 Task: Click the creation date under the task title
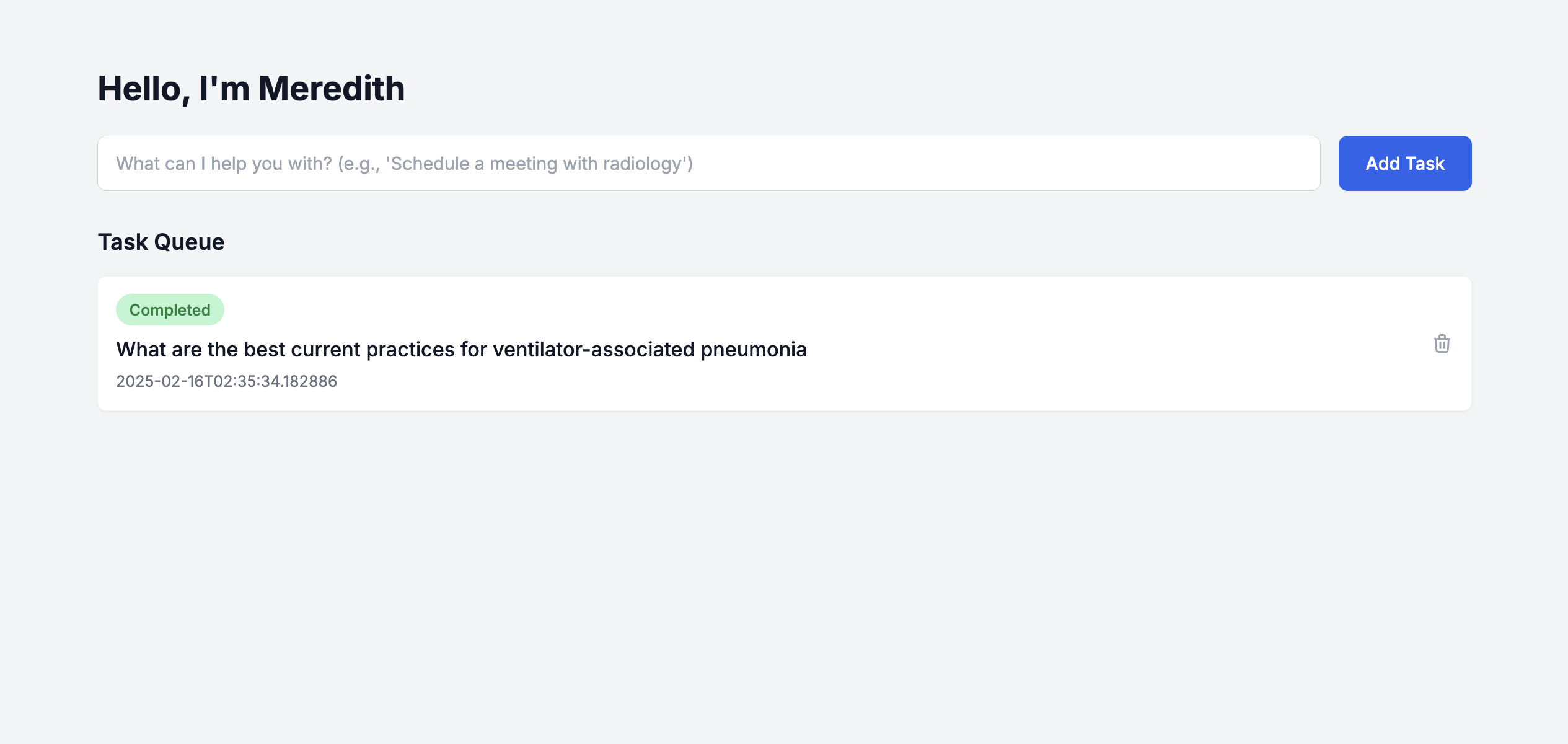point(227,381)
